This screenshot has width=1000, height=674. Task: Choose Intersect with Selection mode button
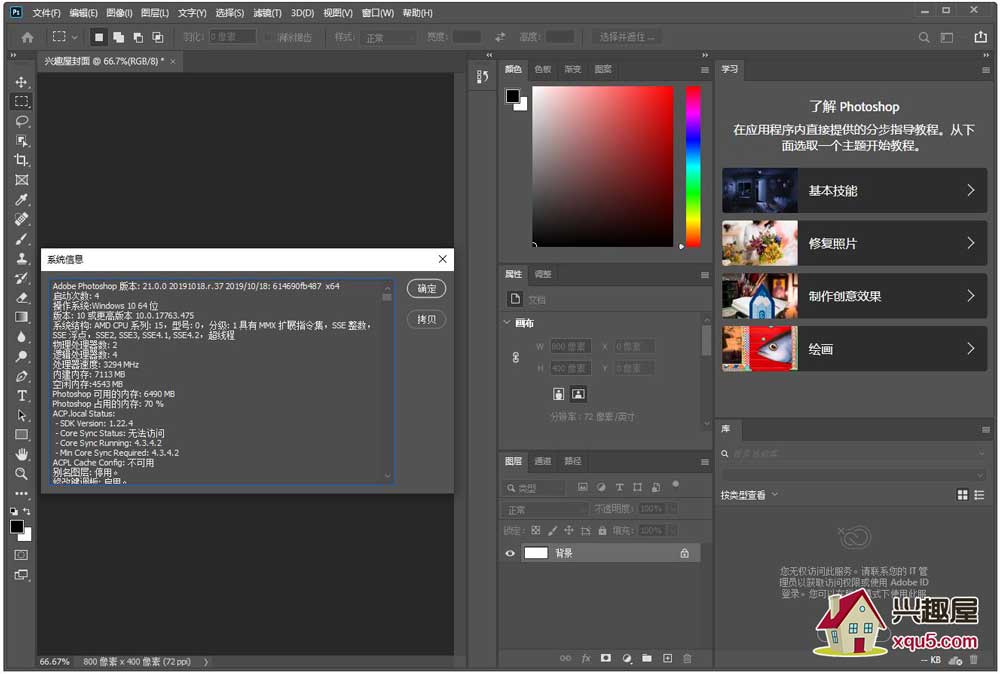pyautogui.click(x=158, y=38)
